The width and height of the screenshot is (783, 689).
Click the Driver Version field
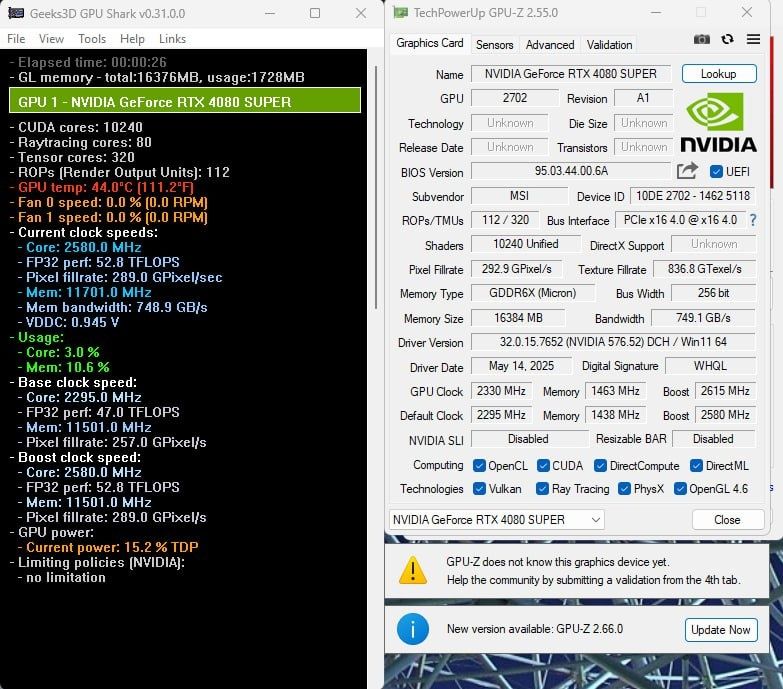coord(613,342)
